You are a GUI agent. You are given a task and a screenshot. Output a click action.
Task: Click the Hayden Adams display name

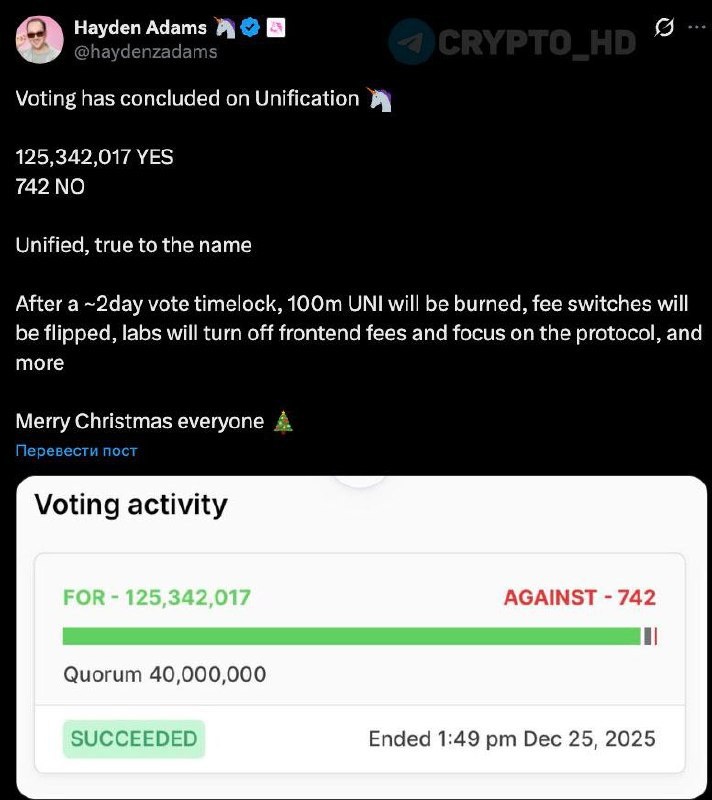click(x=140, y=28)
